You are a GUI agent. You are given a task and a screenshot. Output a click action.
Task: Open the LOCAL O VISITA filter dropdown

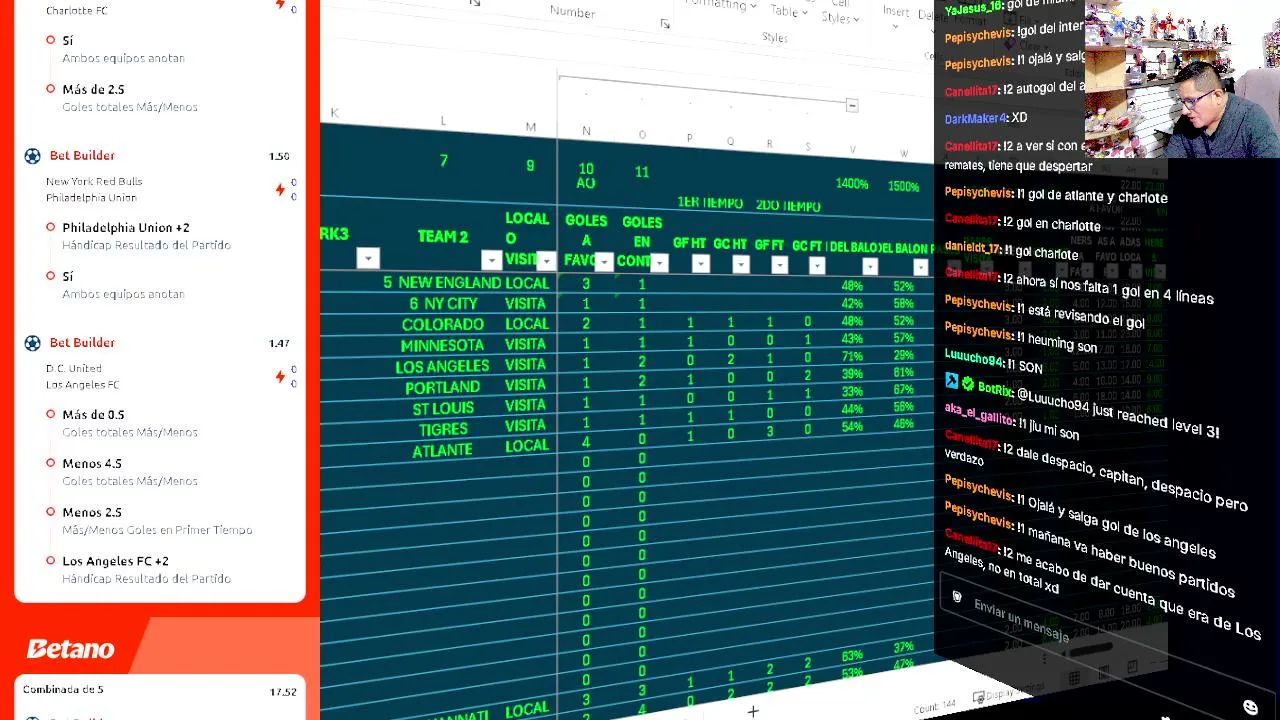tap(546, 261)
